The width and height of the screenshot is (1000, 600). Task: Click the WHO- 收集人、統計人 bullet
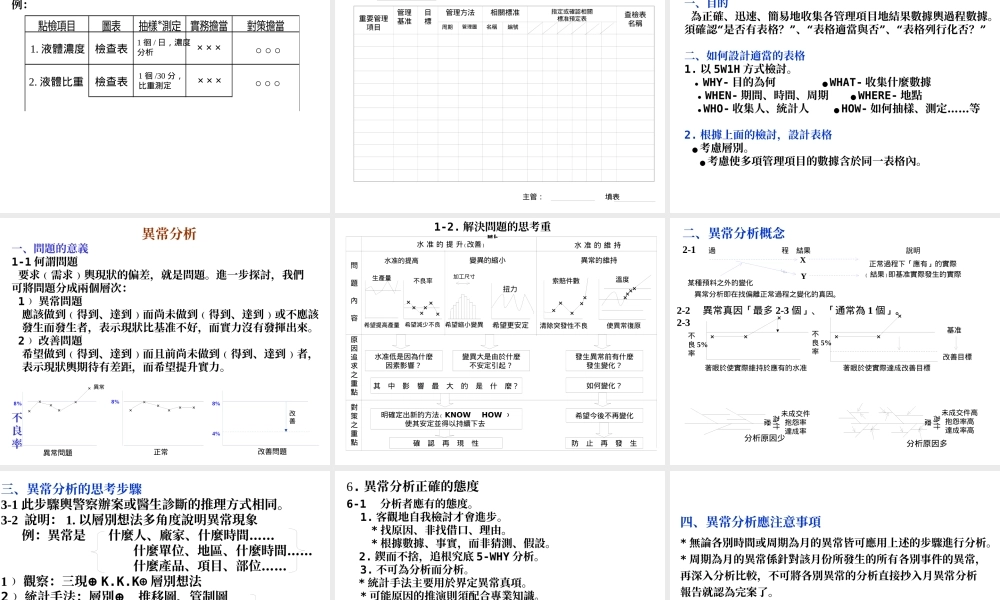tap(753, 108)
